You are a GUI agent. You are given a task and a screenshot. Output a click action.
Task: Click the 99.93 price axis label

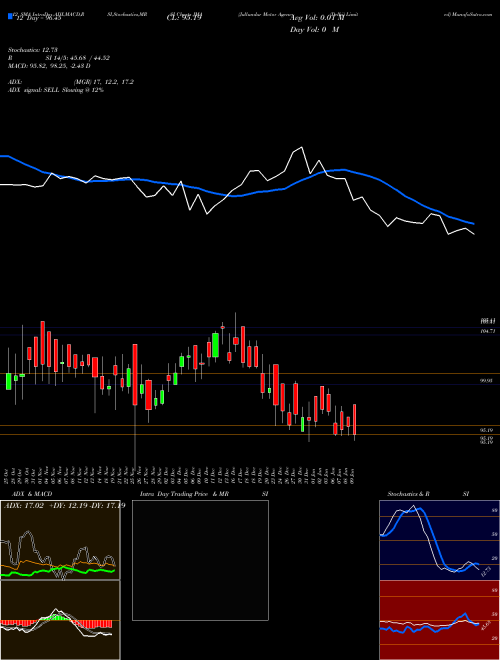[x=487, y=381]
